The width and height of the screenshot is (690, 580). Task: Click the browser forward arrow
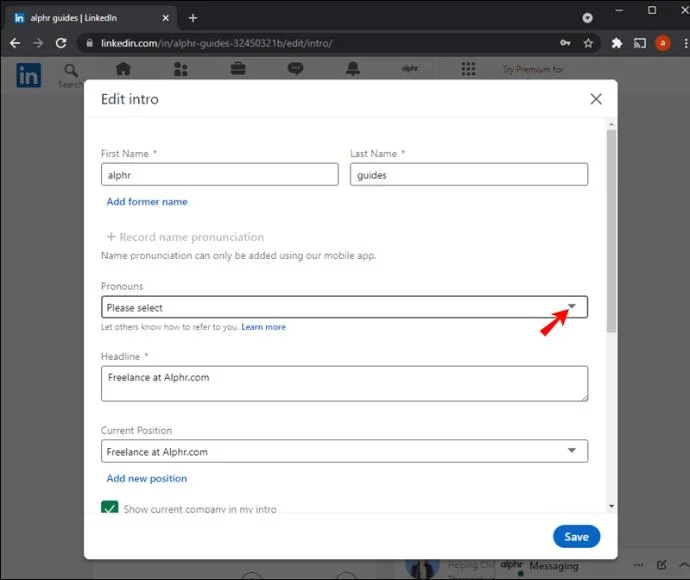tap(38, 43)
